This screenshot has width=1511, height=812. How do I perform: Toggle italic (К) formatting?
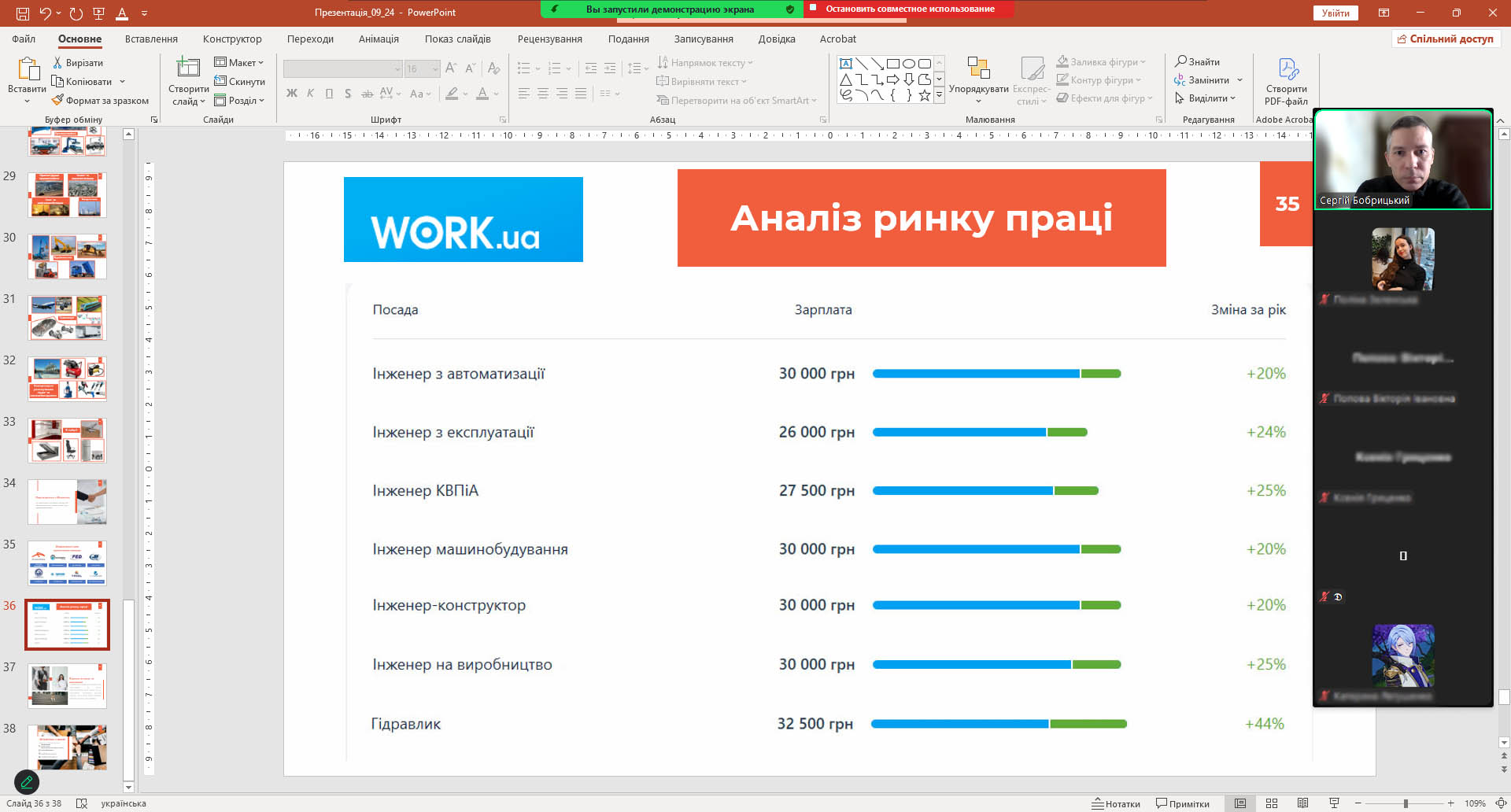311,94
